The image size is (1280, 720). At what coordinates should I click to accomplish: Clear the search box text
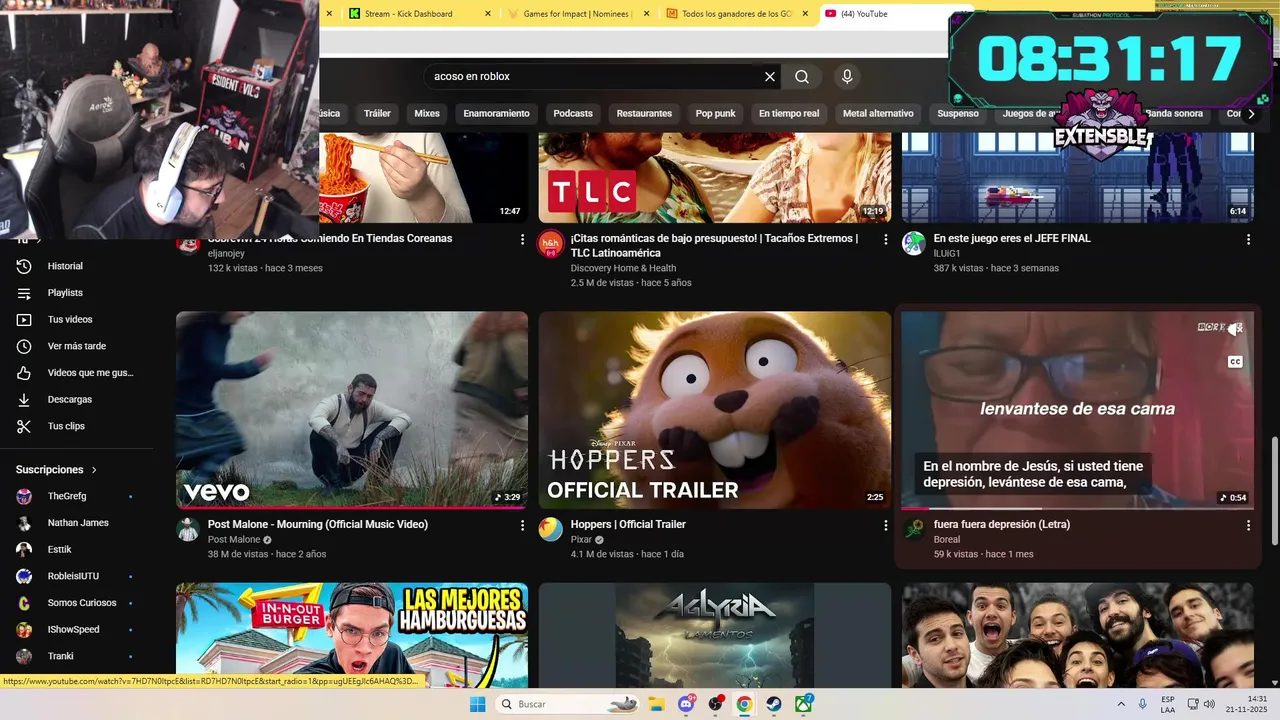click(x=770, y=77)
